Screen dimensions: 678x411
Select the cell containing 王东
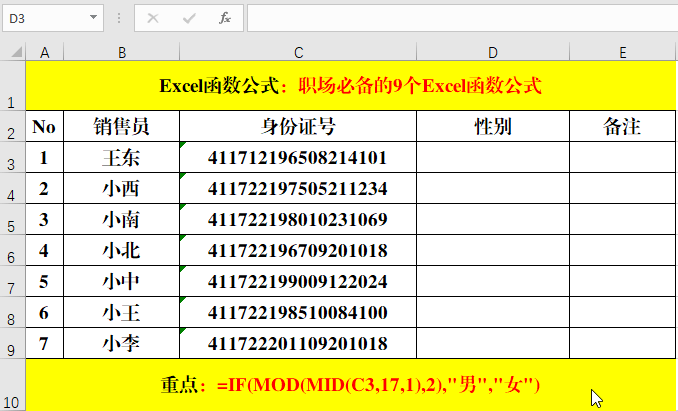pyautogui.click(x=122, y=157)
